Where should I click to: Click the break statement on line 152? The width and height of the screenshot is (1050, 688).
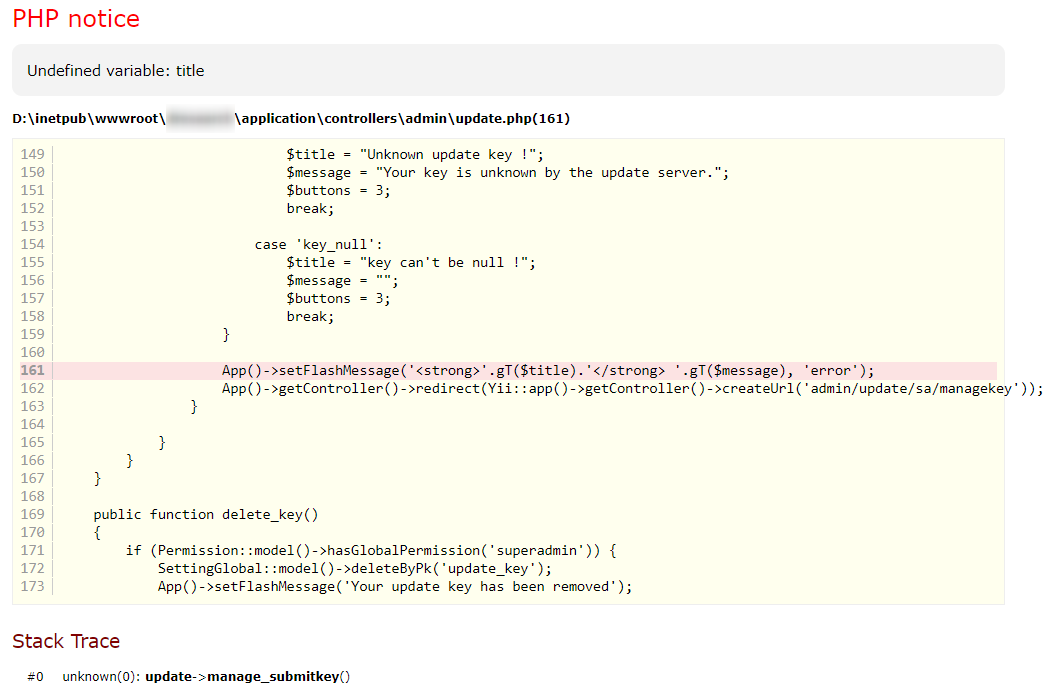coord(310,208)
